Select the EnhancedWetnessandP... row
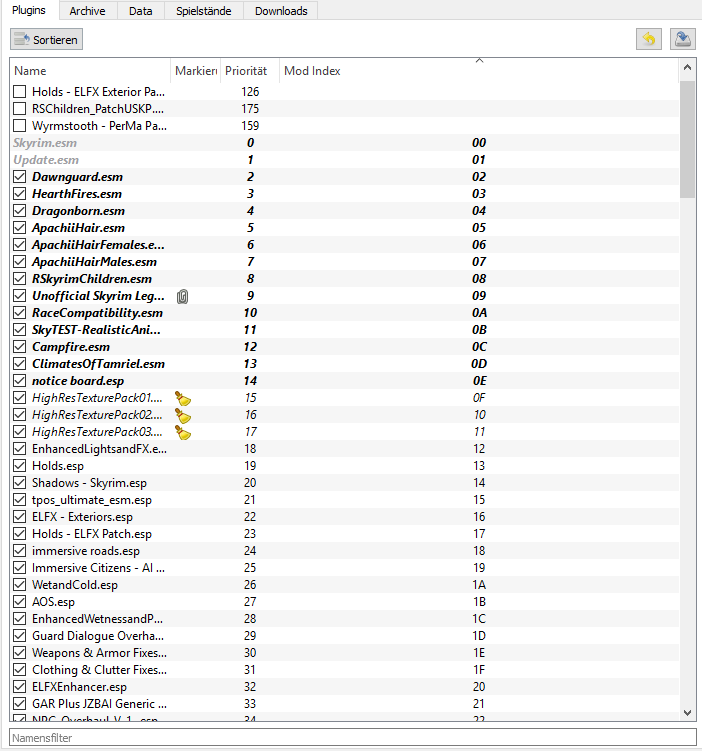 [x=344, y=619]
